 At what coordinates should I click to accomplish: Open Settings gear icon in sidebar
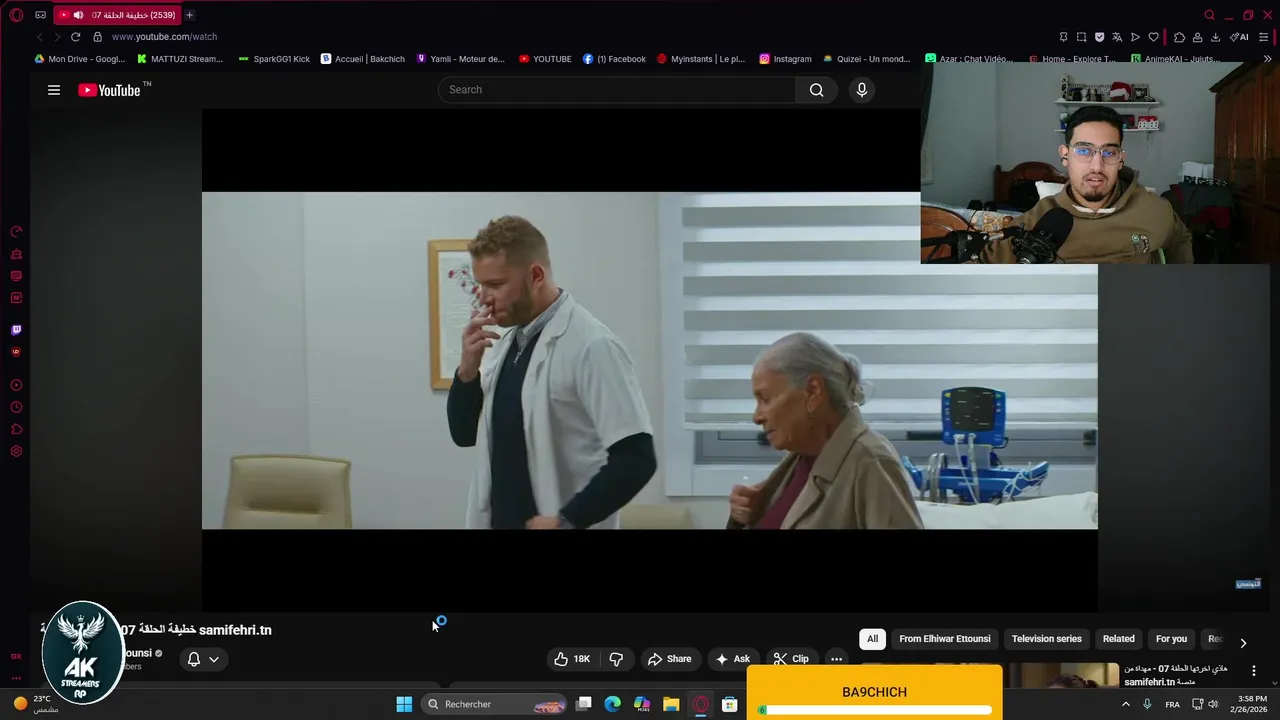(x=16, y=451)
